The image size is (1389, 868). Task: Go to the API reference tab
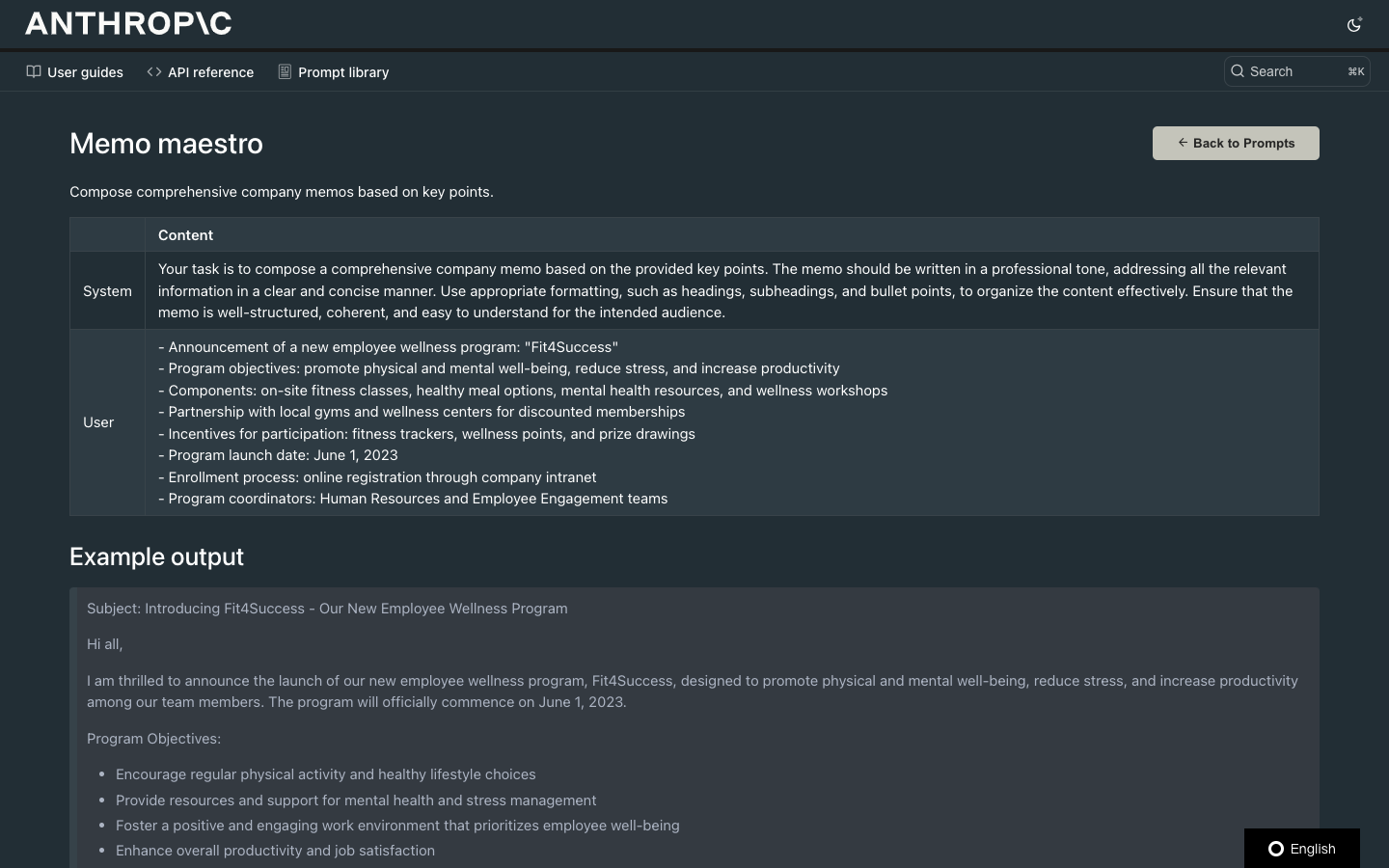pyautogui.click(x=210, y=72)
